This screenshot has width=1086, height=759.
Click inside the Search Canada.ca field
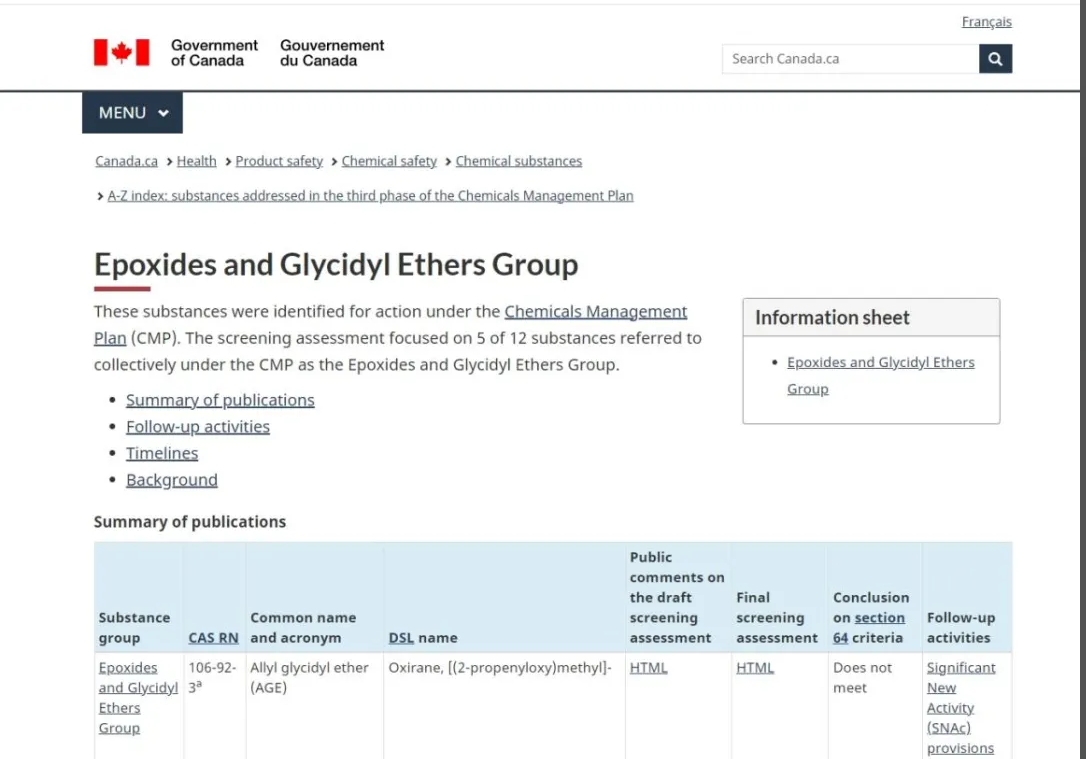click(x=849, y=59)
